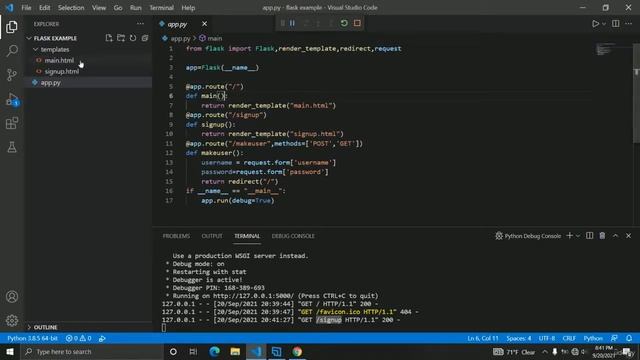Open the Search view in activity bar

[12, 51]
